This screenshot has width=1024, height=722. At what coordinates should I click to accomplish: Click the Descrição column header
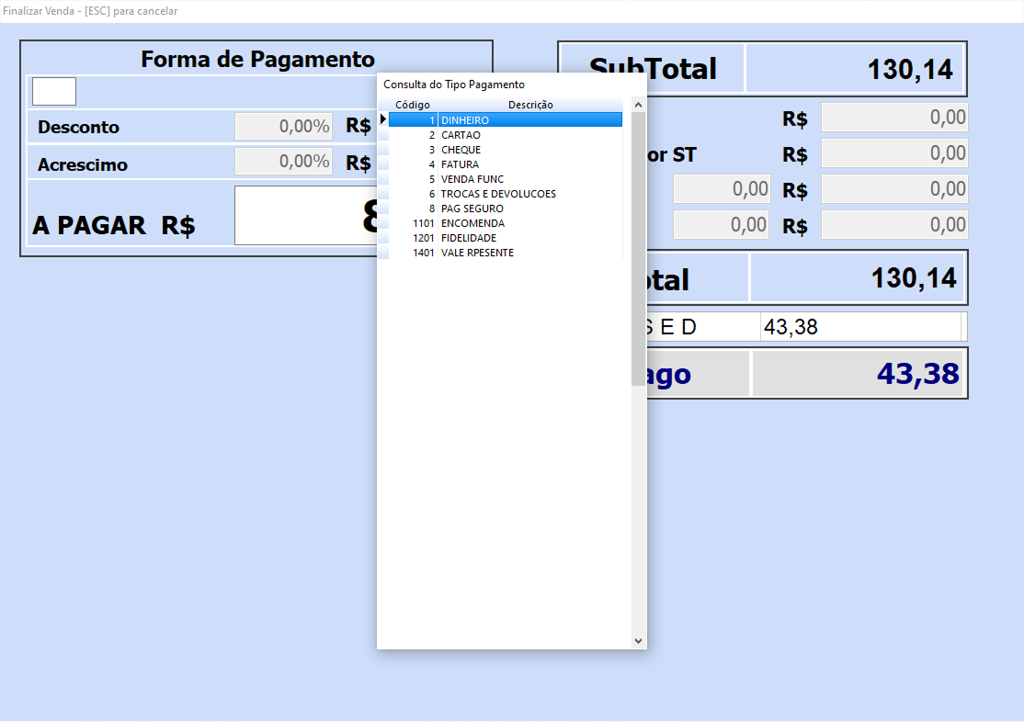click(530, 105)
